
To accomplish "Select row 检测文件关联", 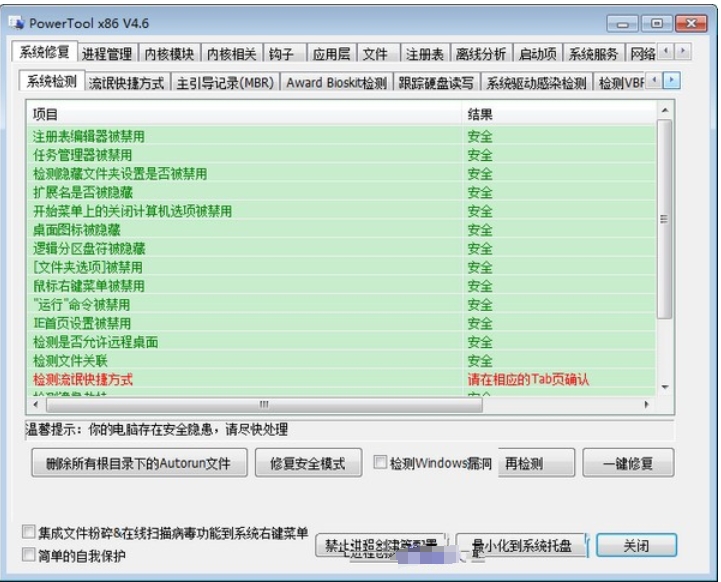I will (x=341, y=360).
